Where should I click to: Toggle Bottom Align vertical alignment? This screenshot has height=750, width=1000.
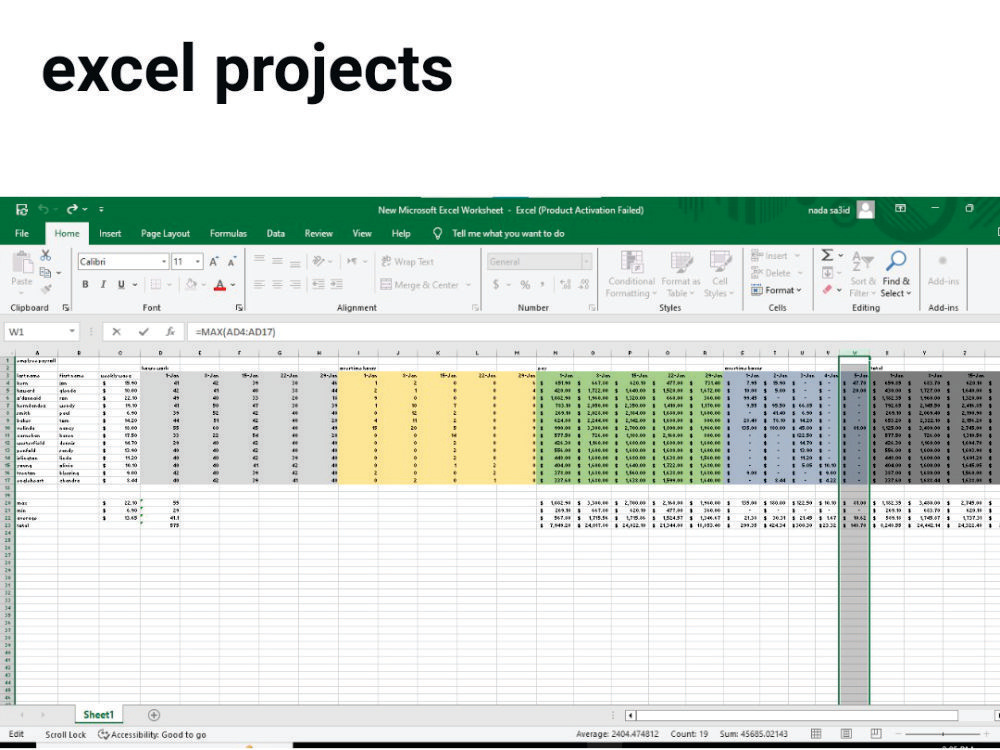pos(295,261)
